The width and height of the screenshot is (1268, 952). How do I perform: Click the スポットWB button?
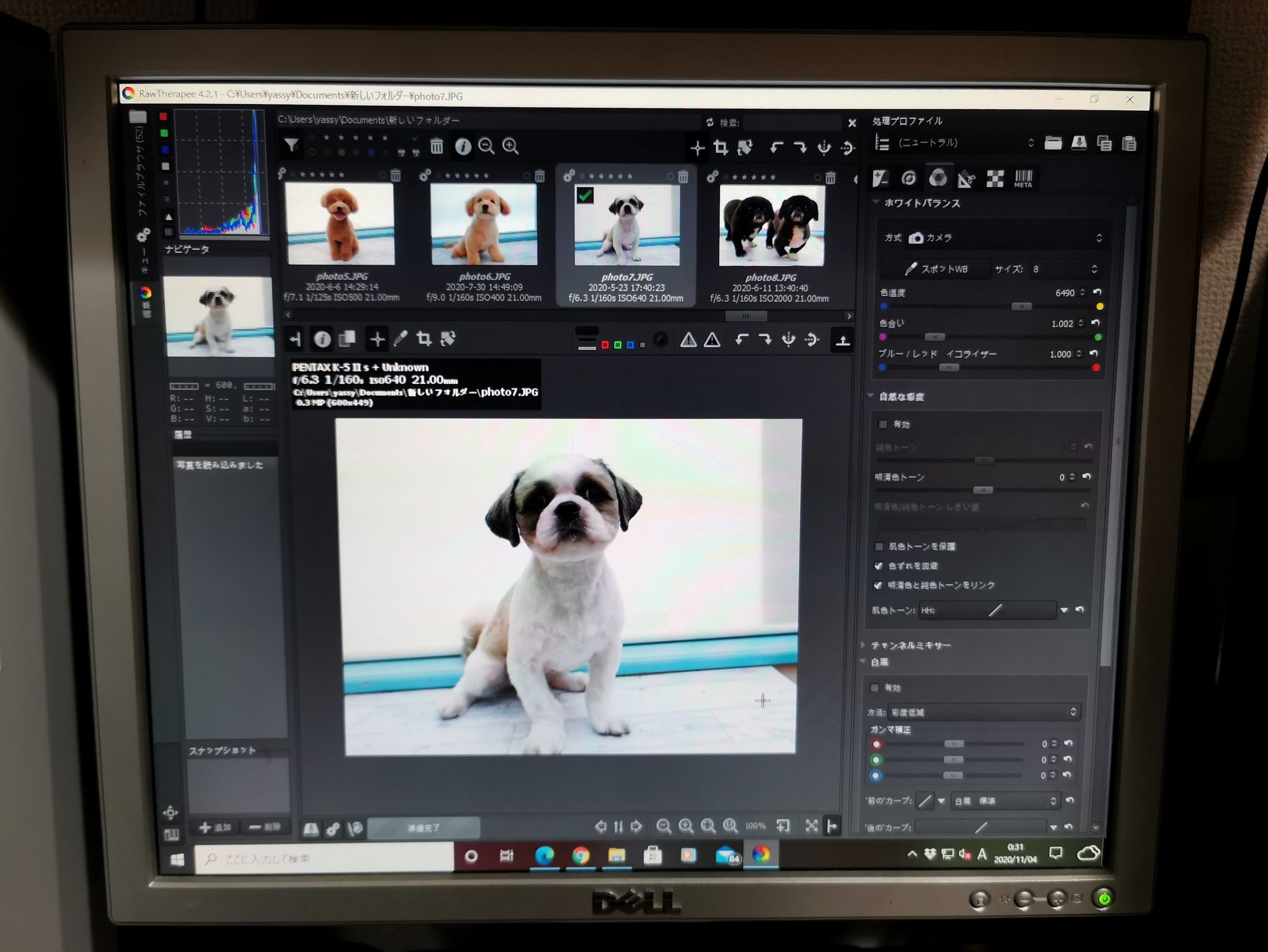coord(936,269)
